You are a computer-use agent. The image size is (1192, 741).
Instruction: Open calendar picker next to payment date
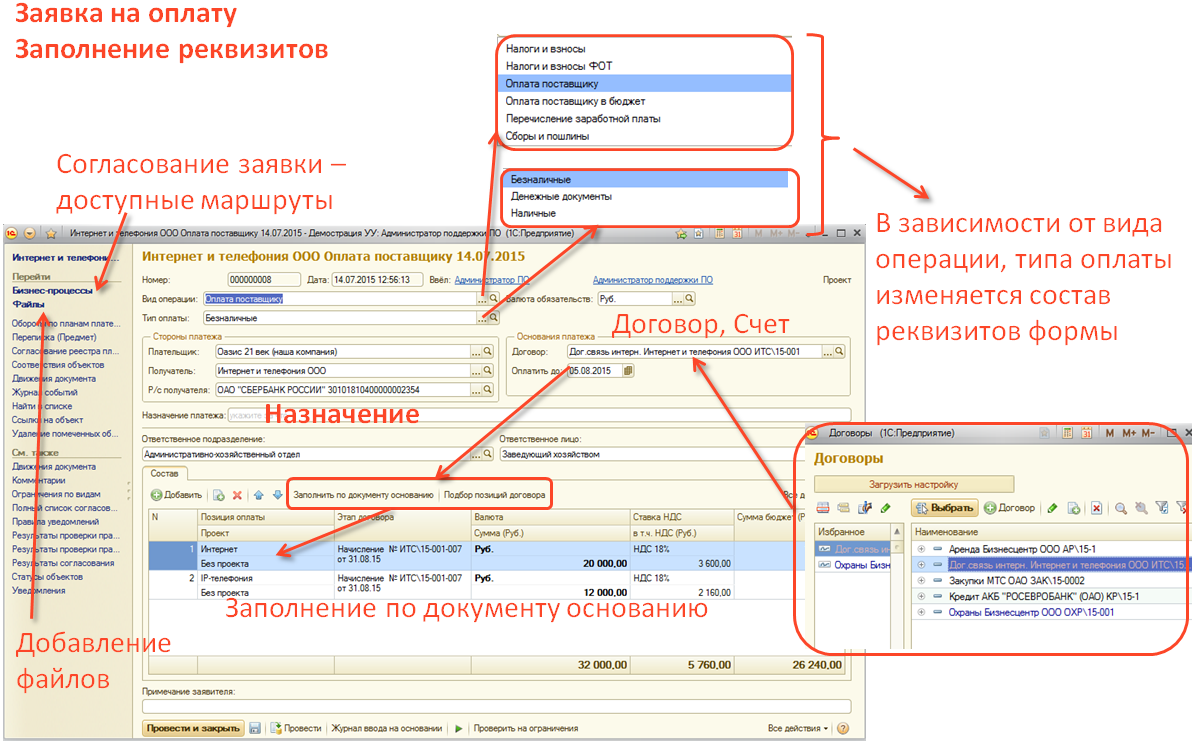click(x=628, y=371)
